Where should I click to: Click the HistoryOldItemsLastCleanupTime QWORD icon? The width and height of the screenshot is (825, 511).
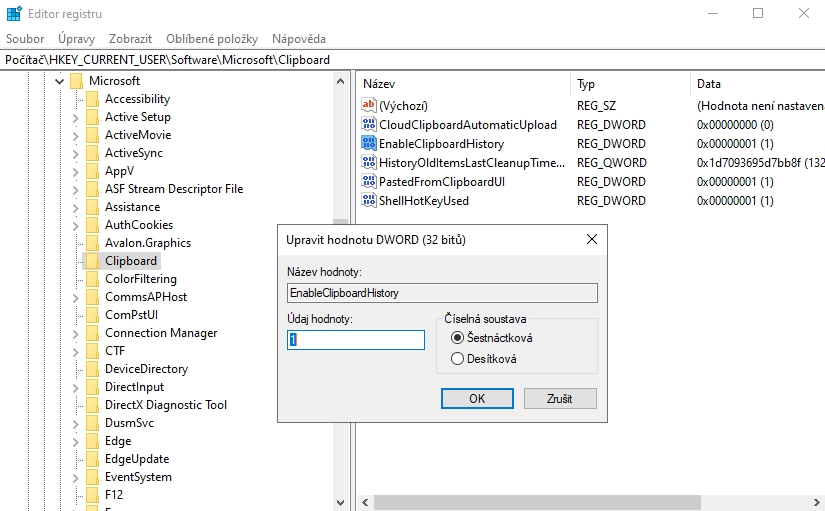(x=369, y=162)
